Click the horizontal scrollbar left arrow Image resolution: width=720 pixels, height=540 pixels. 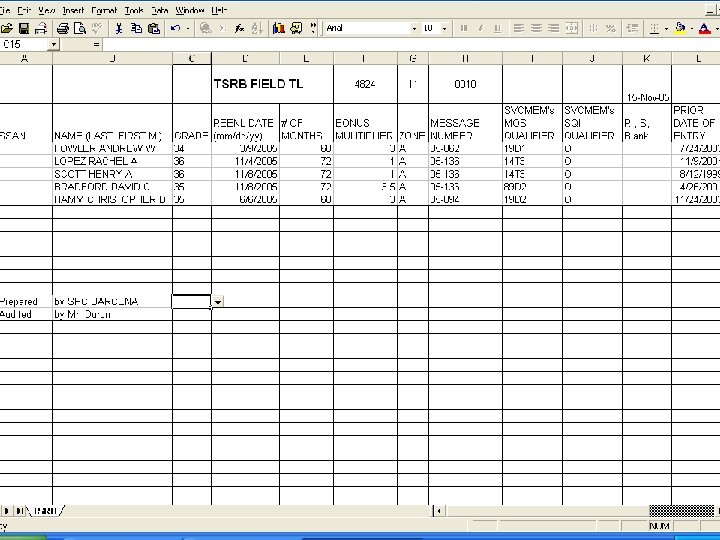(439, 511)
